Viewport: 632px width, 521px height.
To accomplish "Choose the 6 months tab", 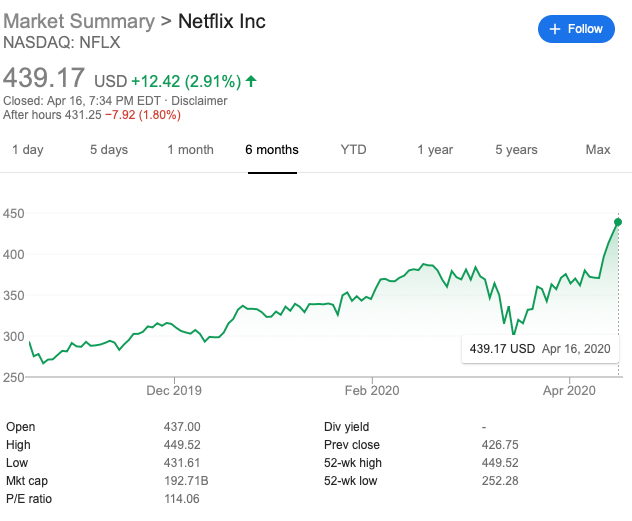I will pos(272,150).
